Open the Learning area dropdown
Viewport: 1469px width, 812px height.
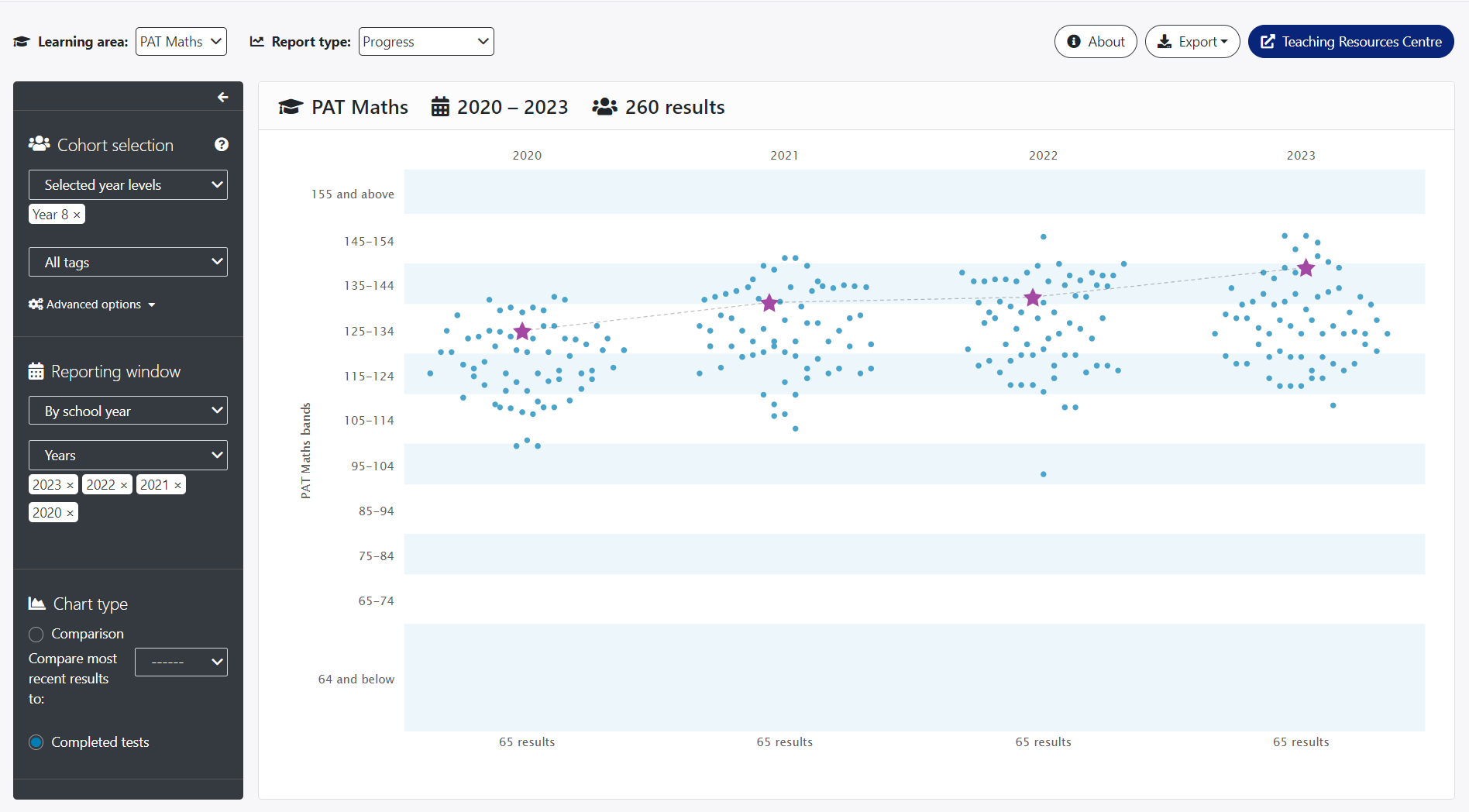click(181, 42)
